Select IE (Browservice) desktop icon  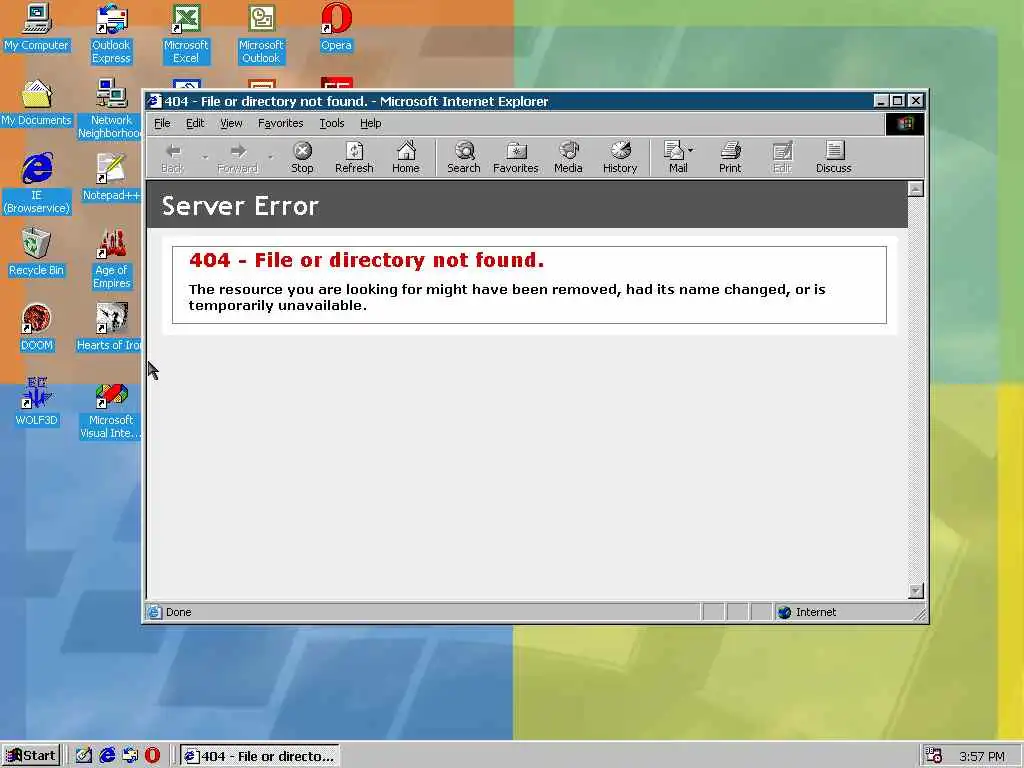[x=37, y=184]
